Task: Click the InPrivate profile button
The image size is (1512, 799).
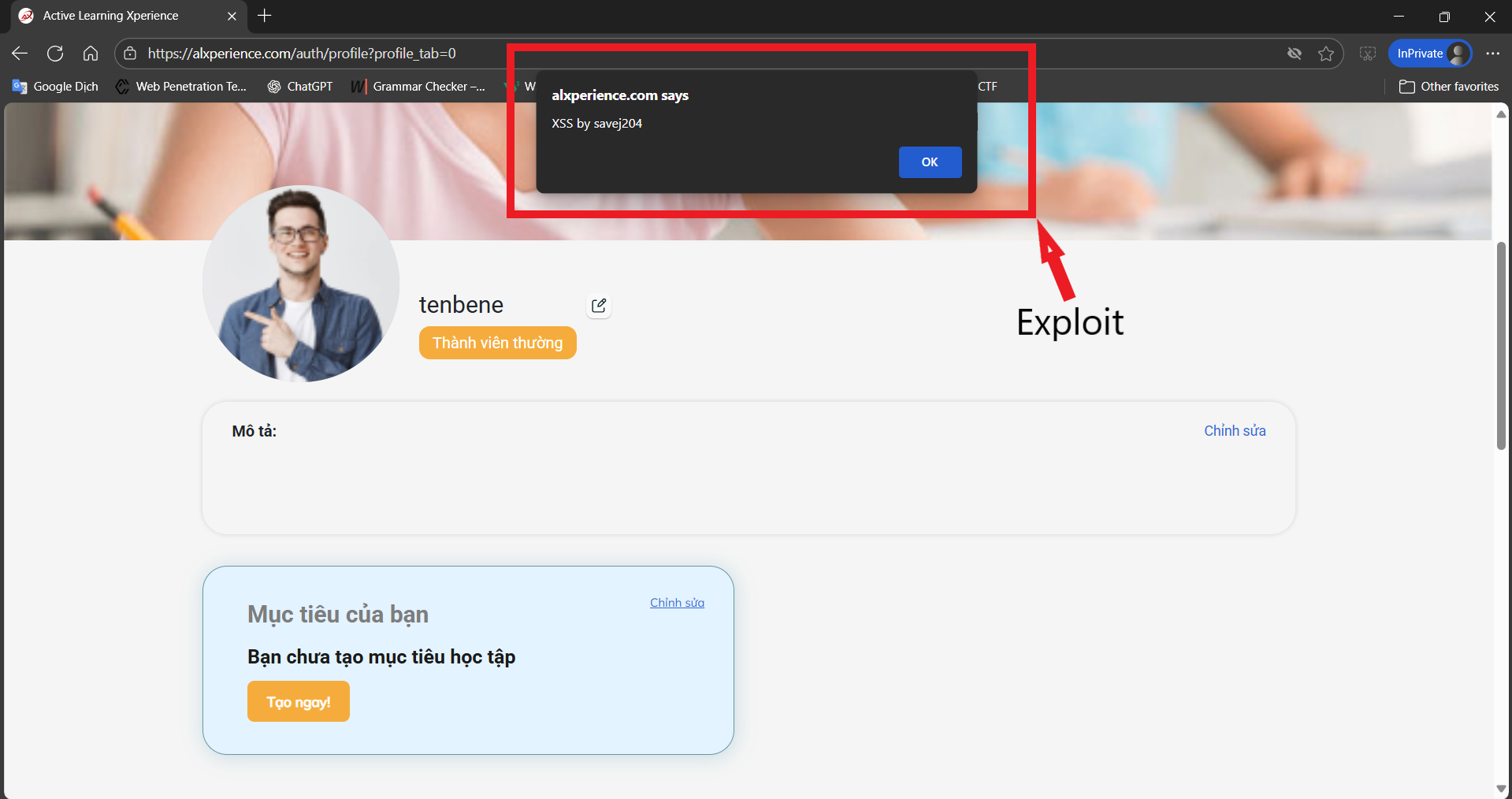Action: [1429, 54]
